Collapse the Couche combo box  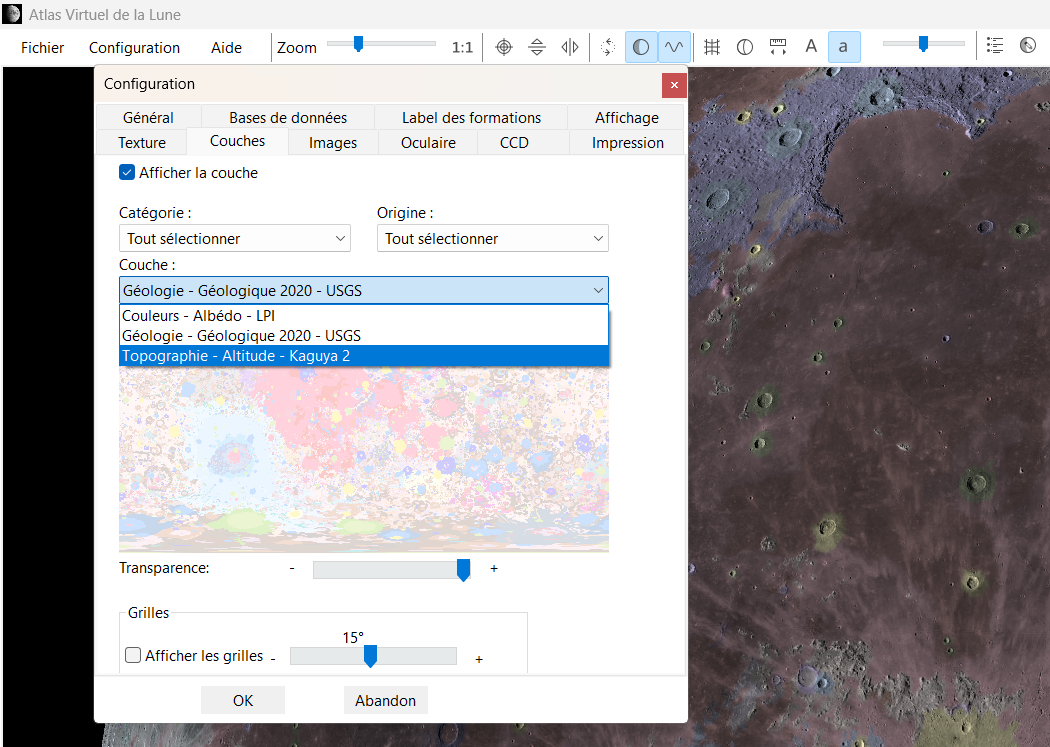pos(364,290)
